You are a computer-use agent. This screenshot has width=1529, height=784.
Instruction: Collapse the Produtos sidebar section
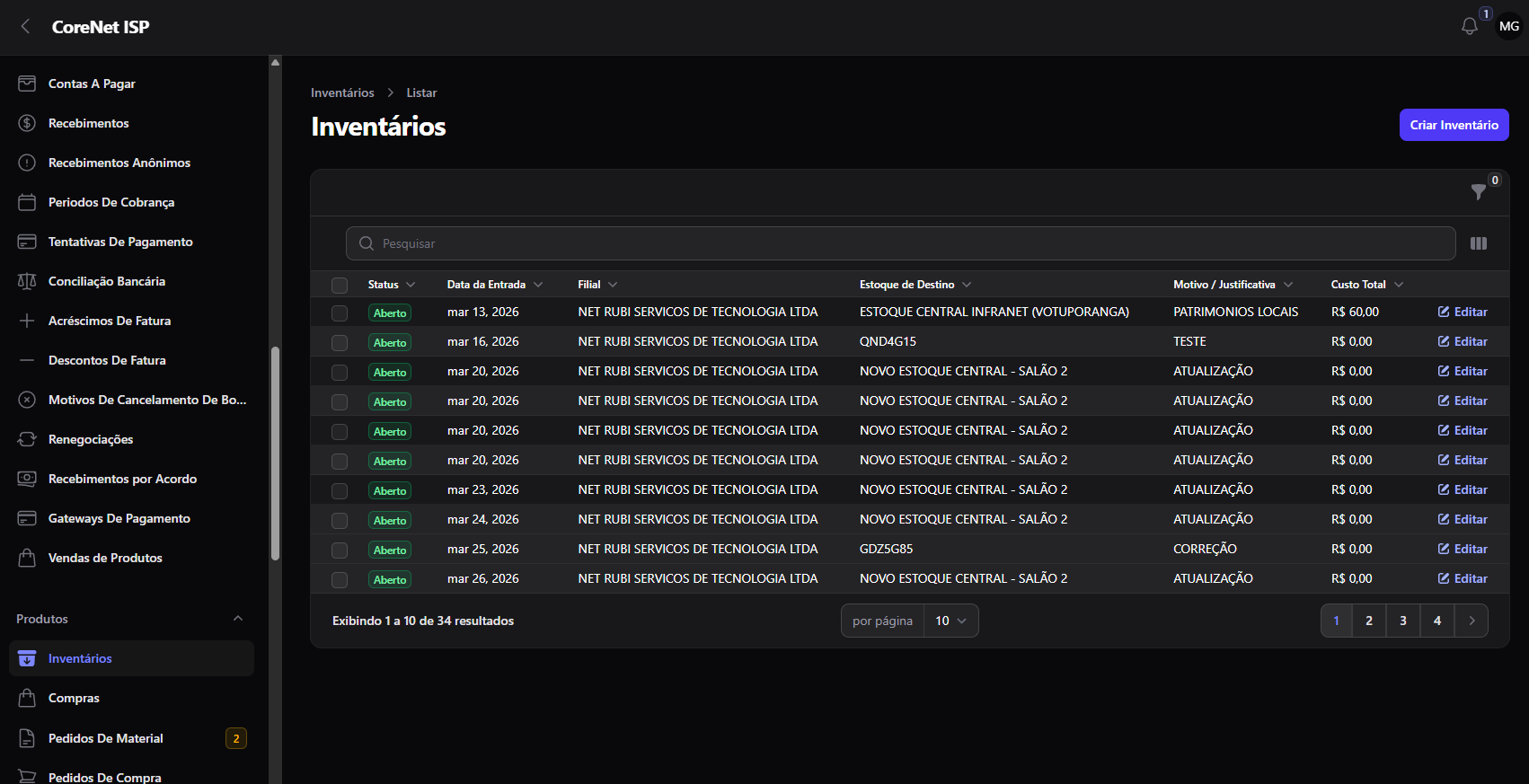[238, 619]
